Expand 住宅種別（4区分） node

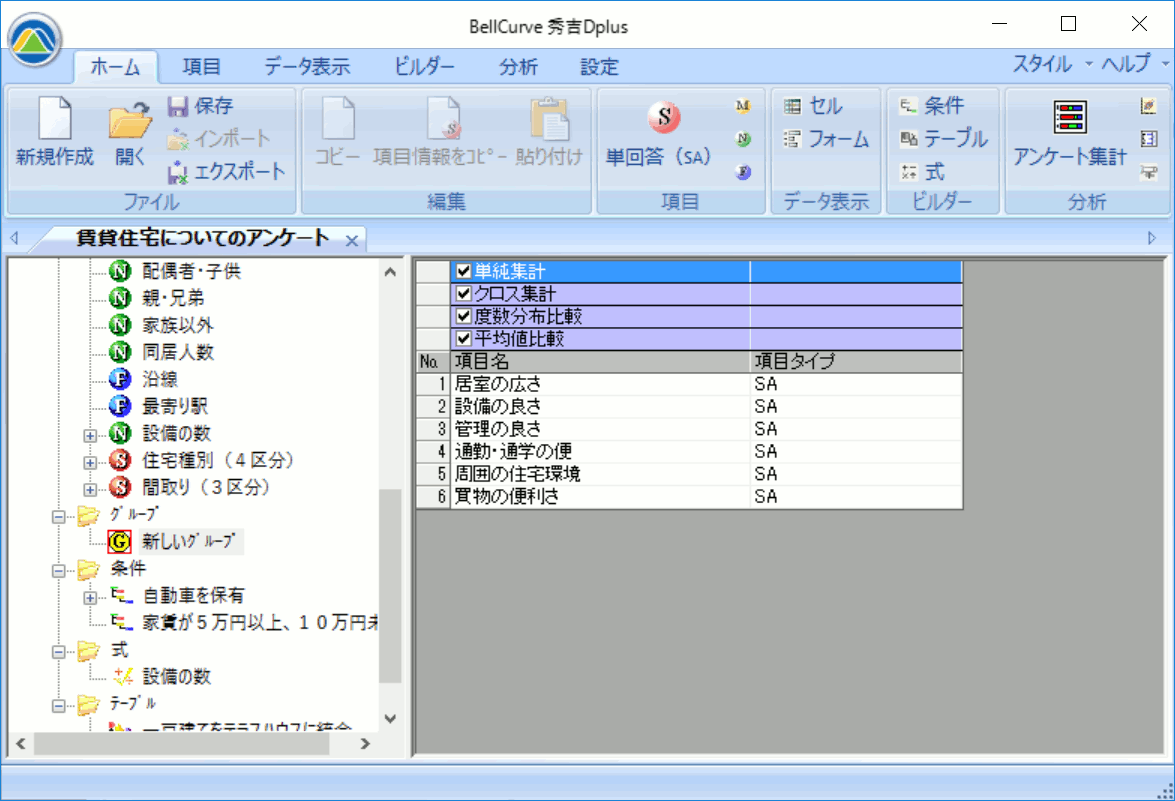89,462
